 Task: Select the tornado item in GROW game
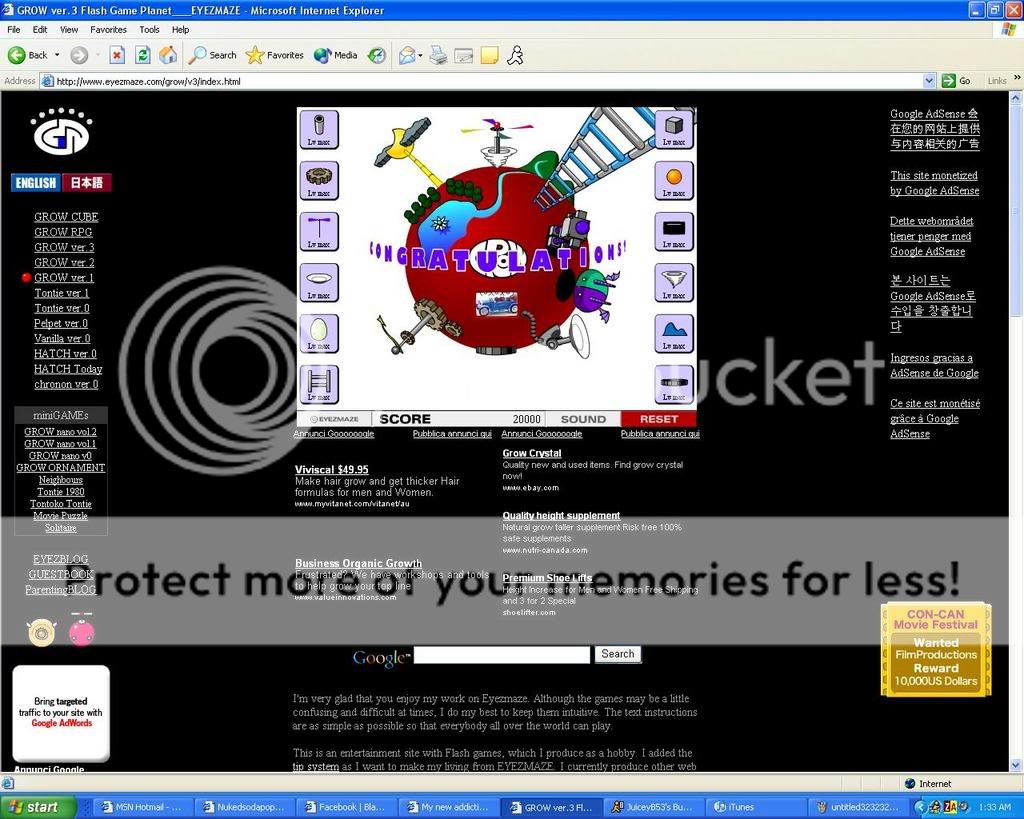click(674, 282)
